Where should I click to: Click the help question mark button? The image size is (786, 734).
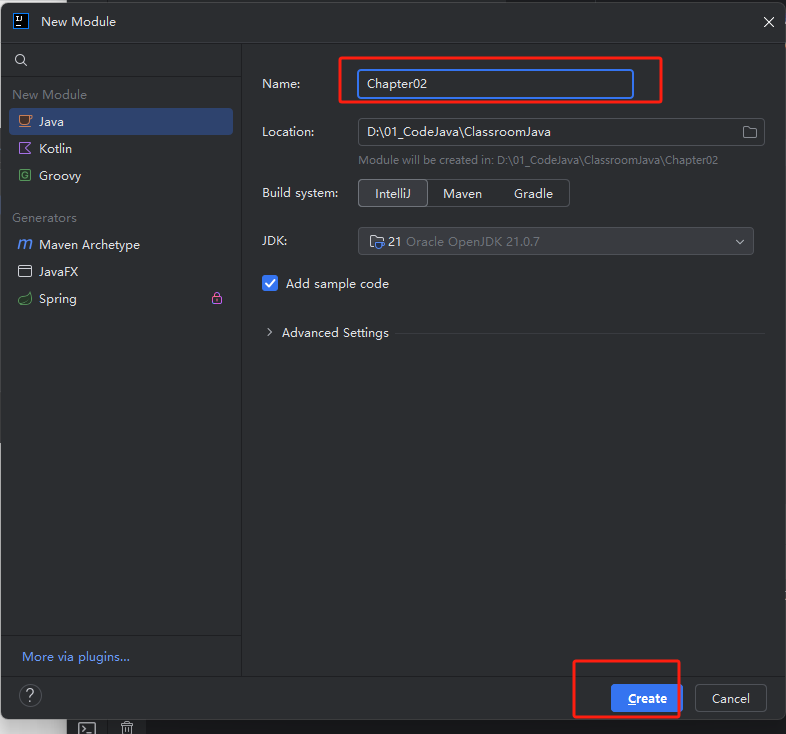click(30, 695)
